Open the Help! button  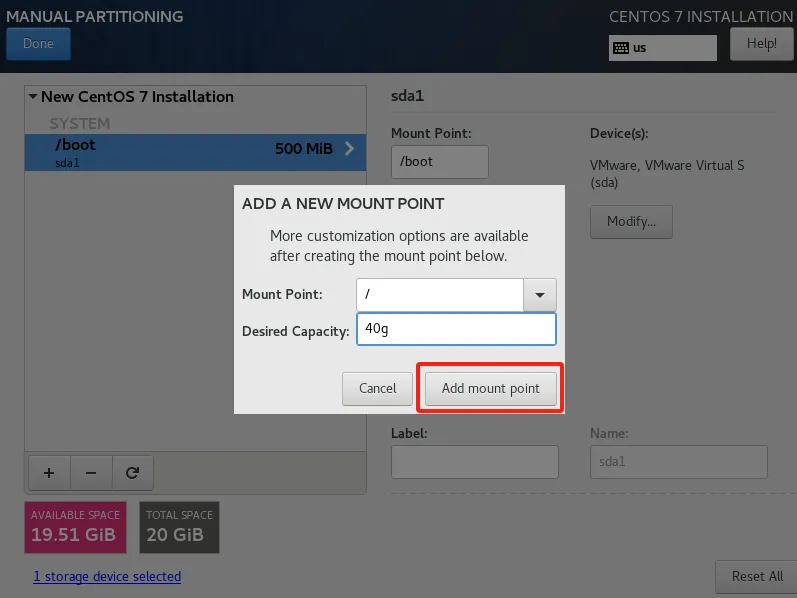click(x=761, y=44)
